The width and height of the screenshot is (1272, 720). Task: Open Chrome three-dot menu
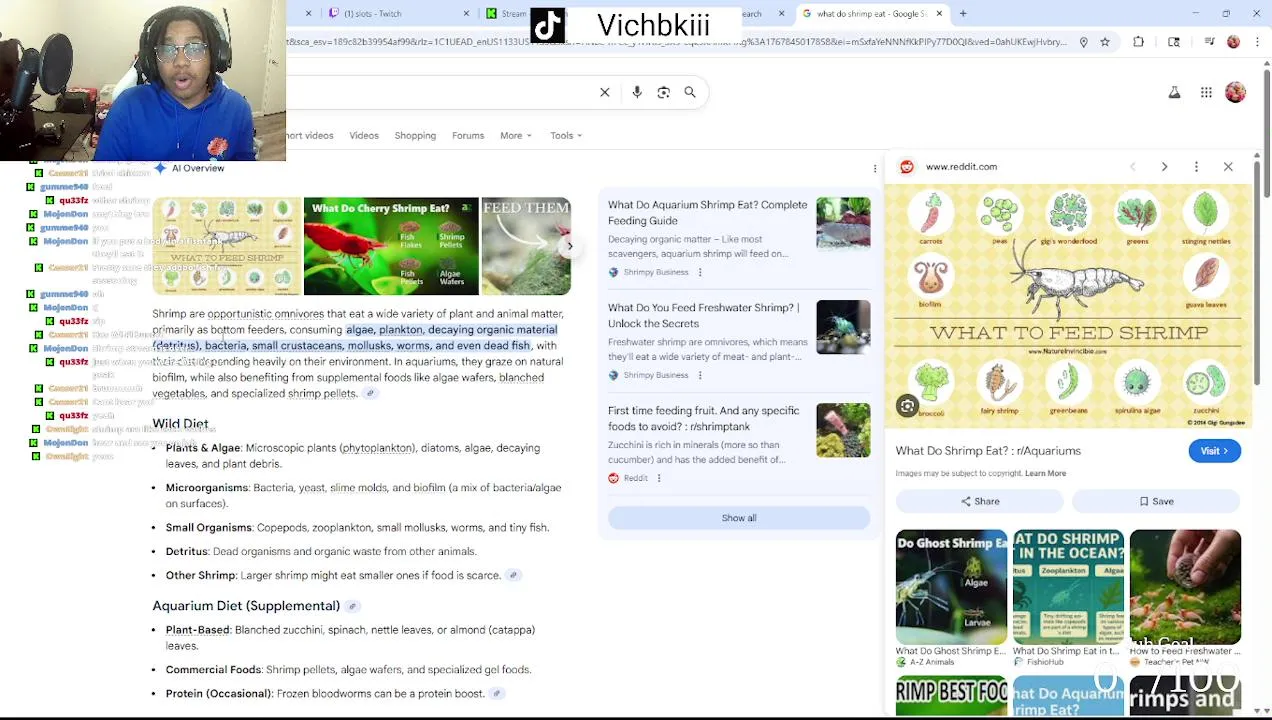[1256, 42]
